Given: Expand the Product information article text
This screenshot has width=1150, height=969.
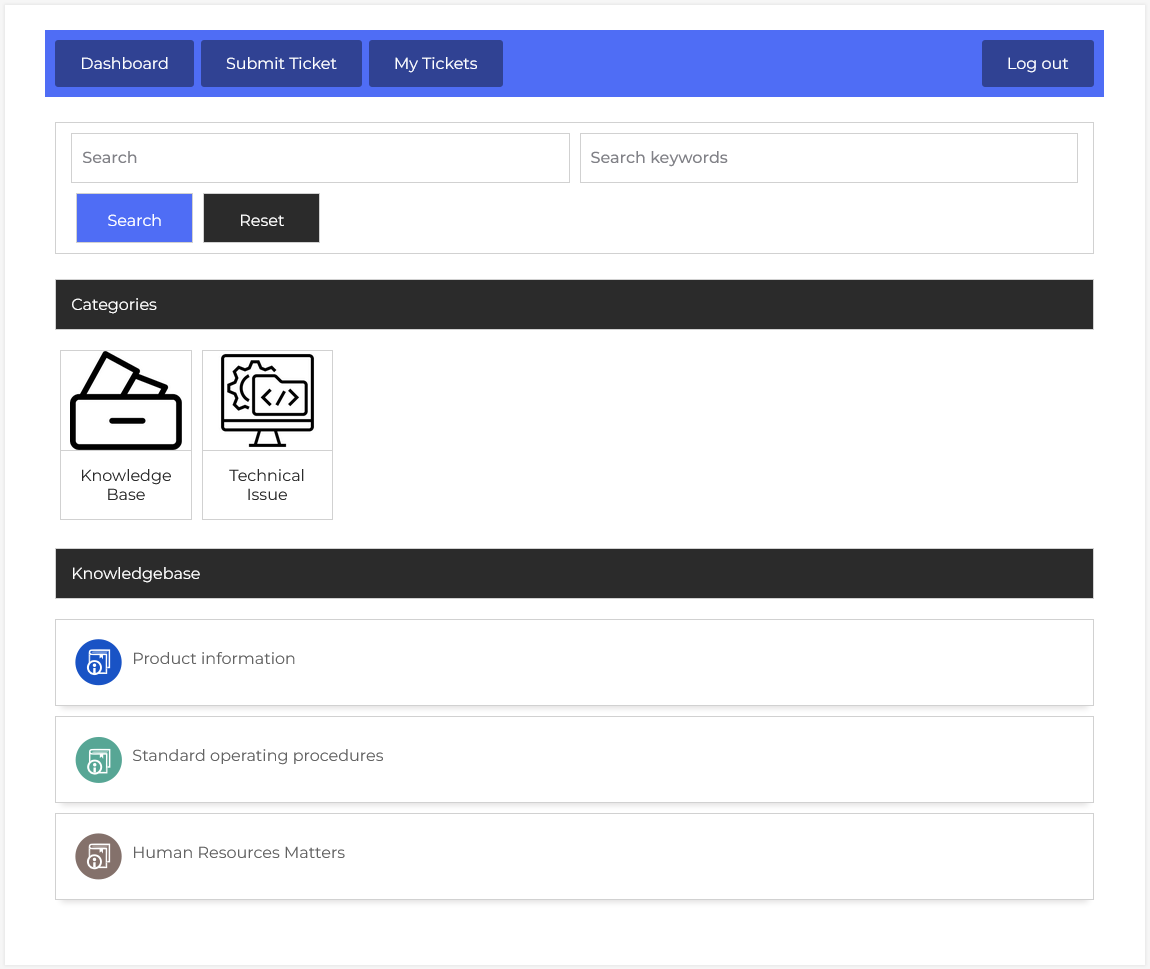Looking at the screenshot, I should (214, 659).
